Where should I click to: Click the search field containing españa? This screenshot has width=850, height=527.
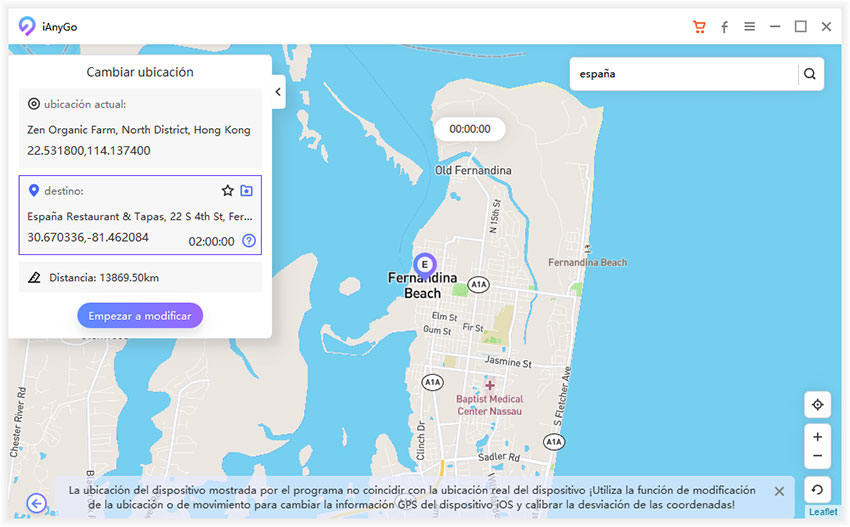tap(685, 73)
